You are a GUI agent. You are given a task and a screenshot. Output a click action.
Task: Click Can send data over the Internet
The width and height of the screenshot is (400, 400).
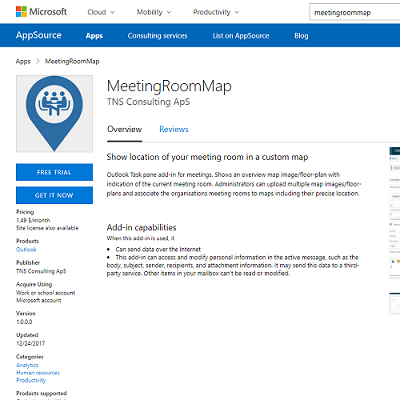coord(158,249)
